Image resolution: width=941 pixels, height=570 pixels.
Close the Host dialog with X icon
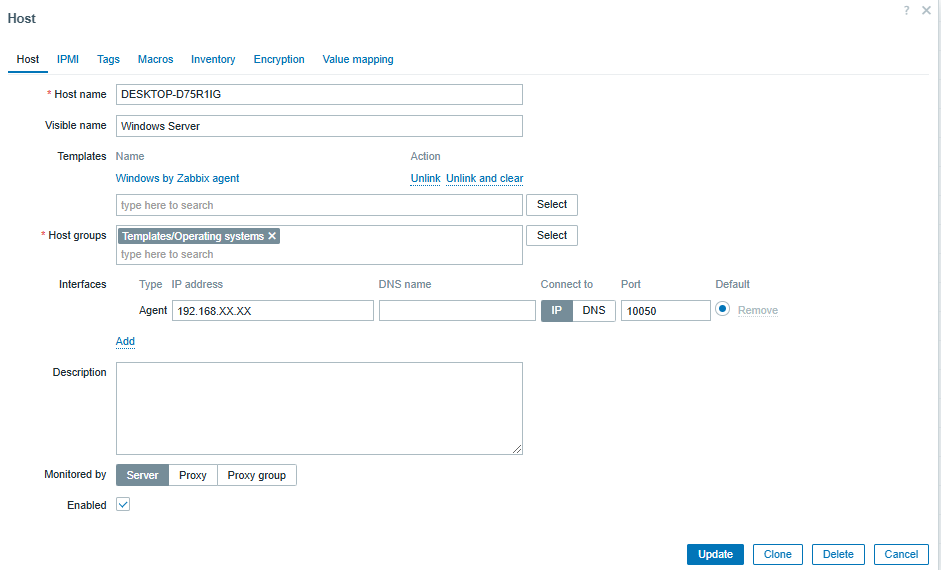(x=926, y=10)
